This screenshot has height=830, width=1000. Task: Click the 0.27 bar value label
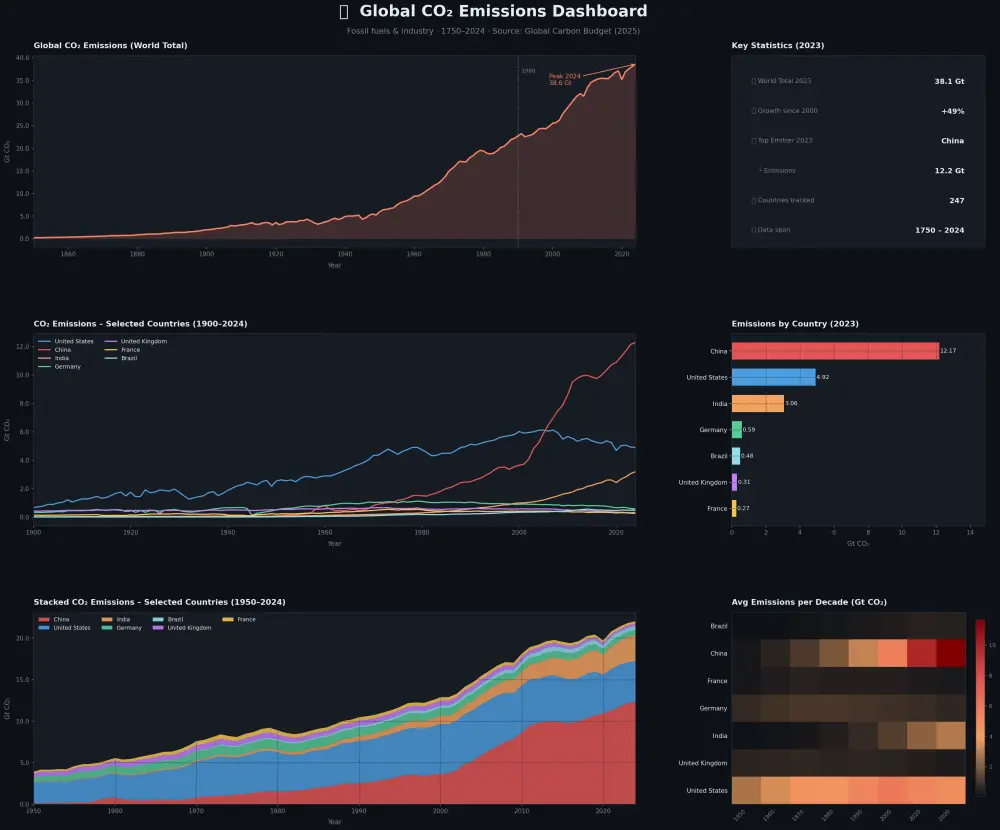tap(744, 508)
